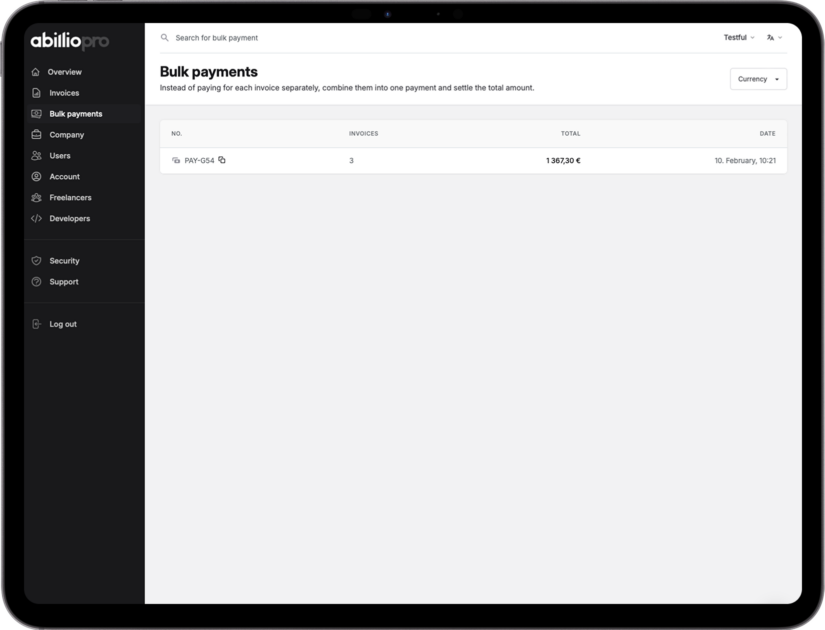Image resolution: width=825 pixels, height=630 pixels.
Task: Click the 10. February, 10:21 date
Action: pyautogui.click(x=745, y=161)
